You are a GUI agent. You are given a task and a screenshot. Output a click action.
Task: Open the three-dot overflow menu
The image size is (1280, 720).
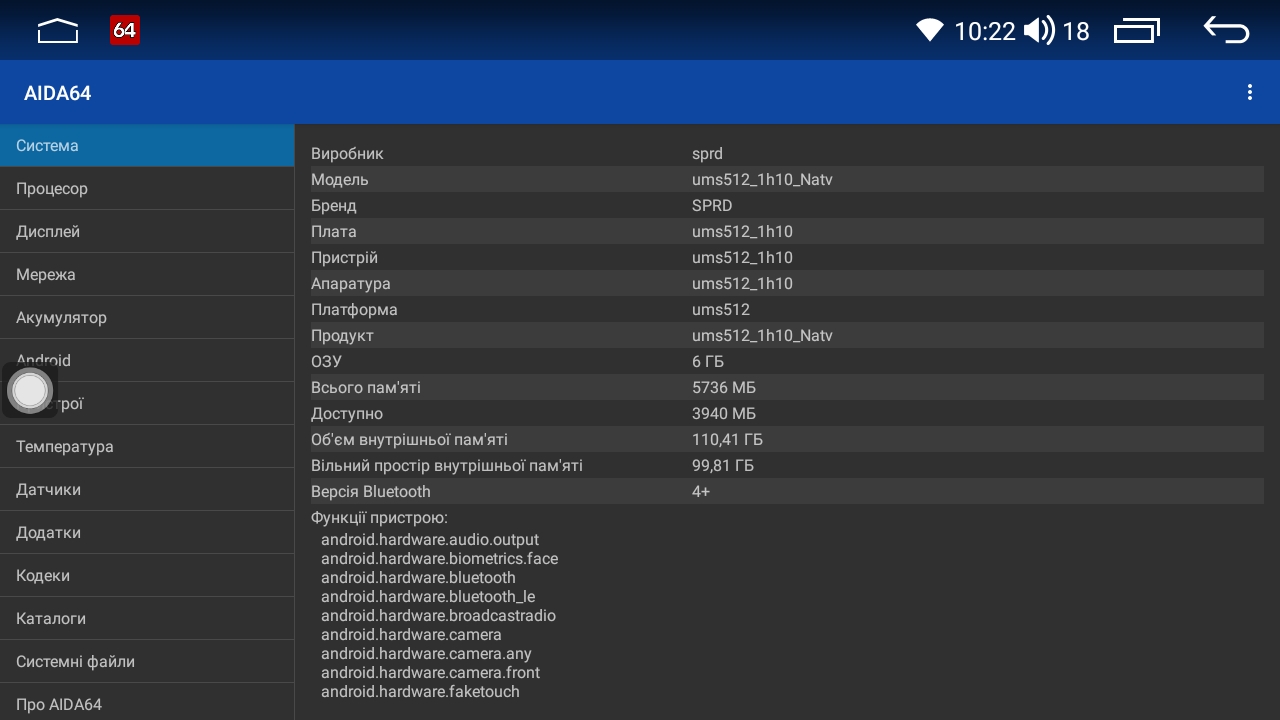point(1249,92)
